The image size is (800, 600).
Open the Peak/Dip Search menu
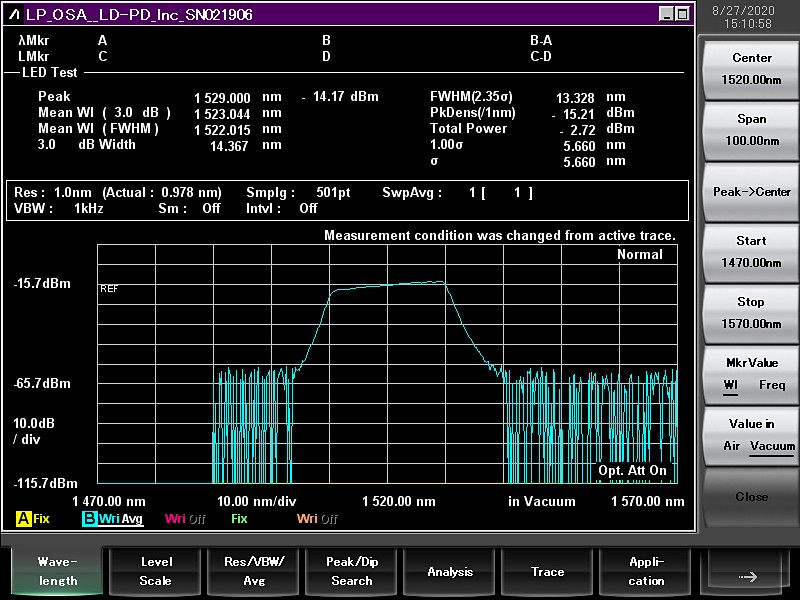tap(352, 571)
